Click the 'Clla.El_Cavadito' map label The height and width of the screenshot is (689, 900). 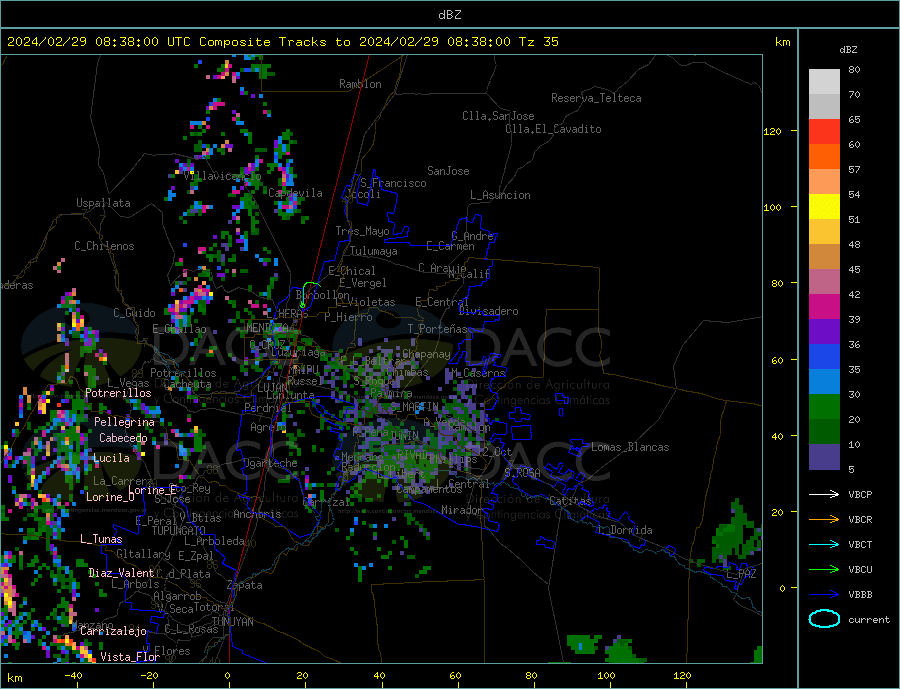coord(553,129)
